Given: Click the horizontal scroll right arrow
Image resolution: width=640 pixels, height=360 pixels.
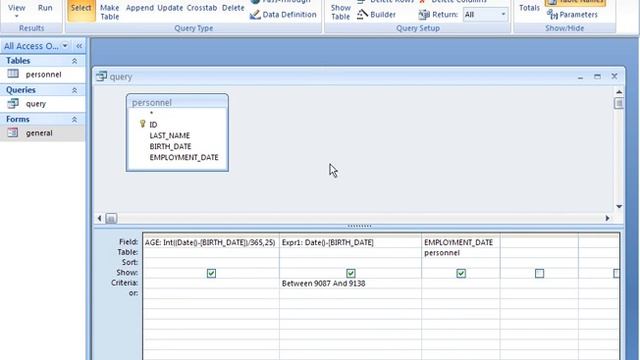Looking at the screenshot, I should coord(607,218).
